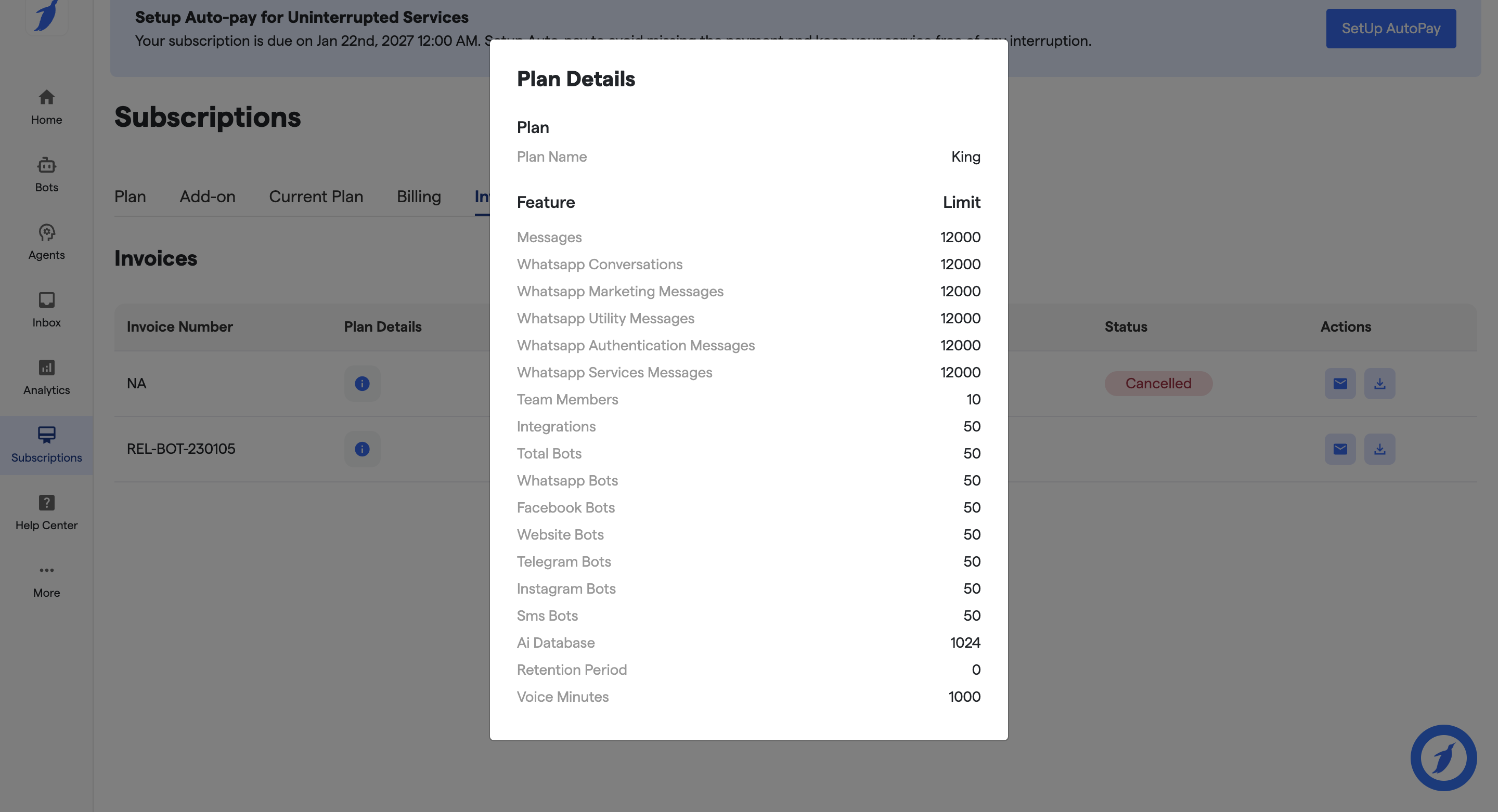
Task: Download the REL-BOT-230105 invoice
Action: click(1379, 449)
